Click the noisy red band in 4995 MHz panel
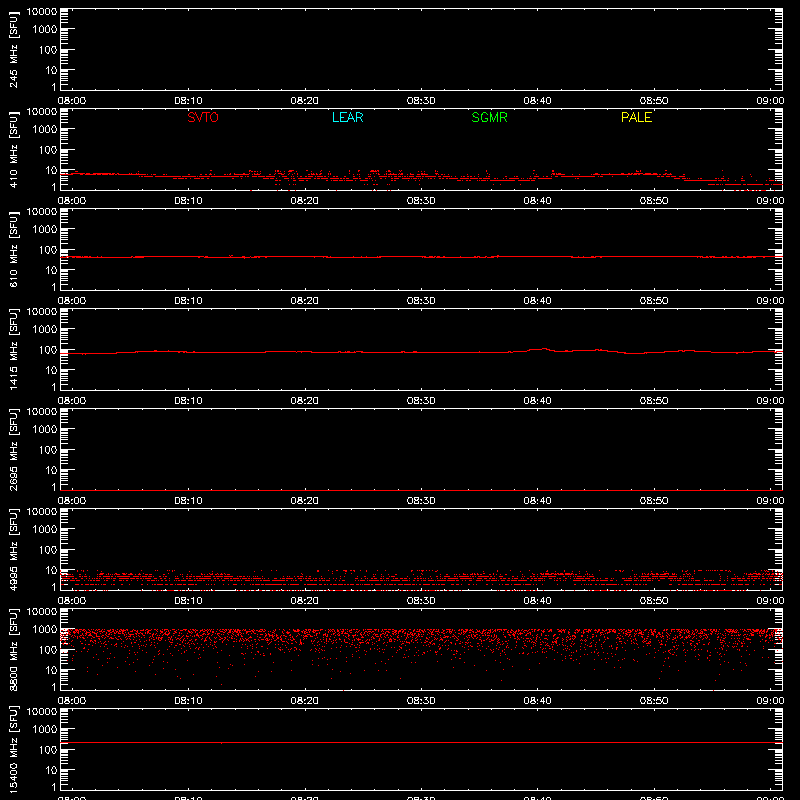This screenshot has height=800, width=800. coord(421,579)
